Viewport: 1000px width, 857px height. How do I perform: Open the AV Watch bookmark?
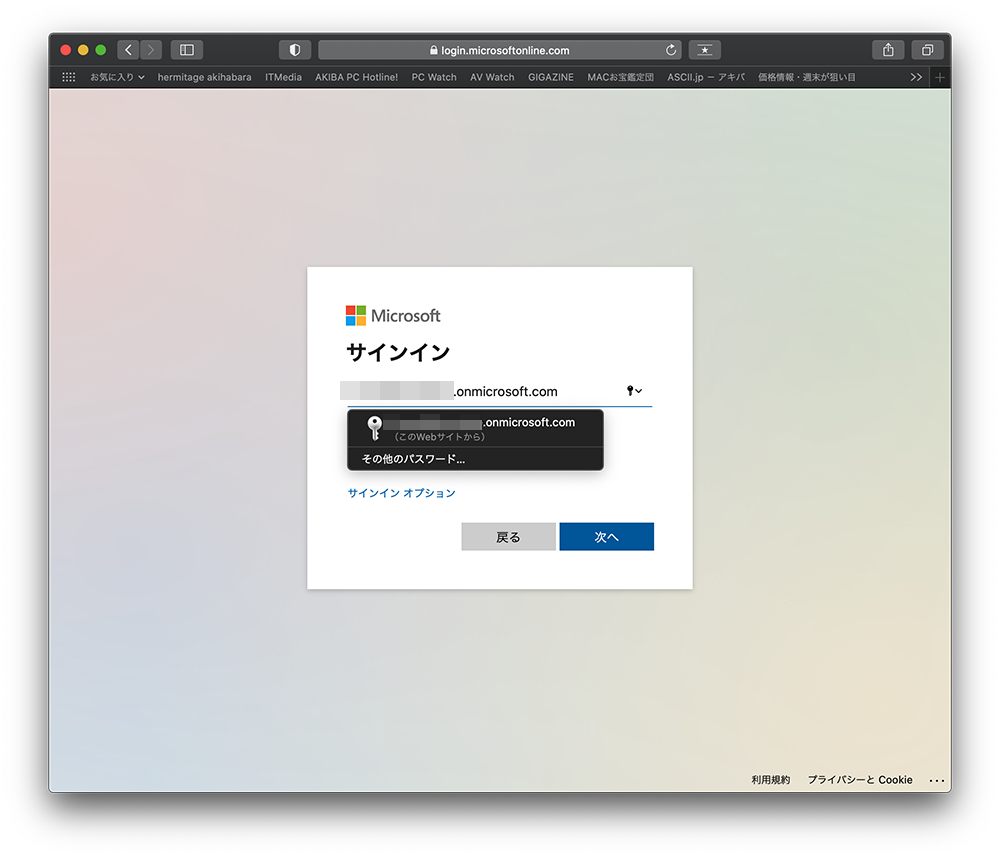pyautogui.click(x=492, y=77)
